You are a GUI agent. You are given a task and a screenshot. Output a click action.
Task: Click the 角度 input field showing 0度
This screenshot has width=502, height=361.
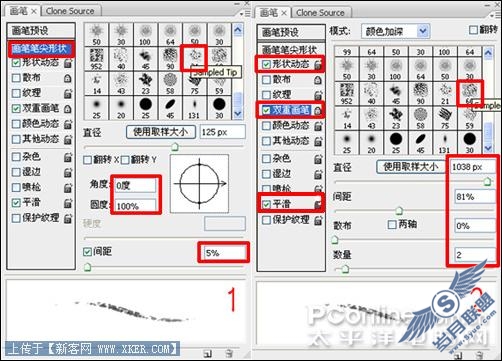(x=135, y=186)
